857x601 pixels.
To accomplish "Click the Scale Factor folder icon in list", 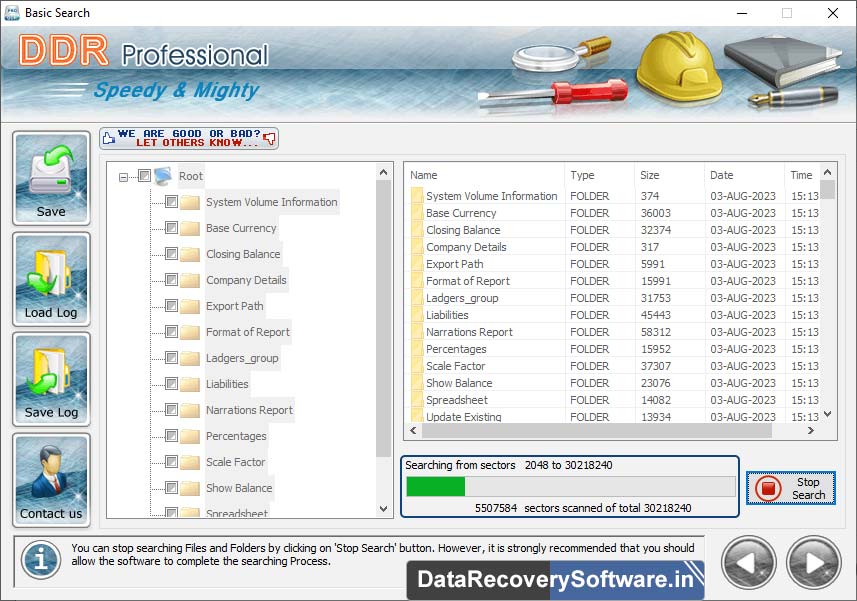I will (416, 366).
